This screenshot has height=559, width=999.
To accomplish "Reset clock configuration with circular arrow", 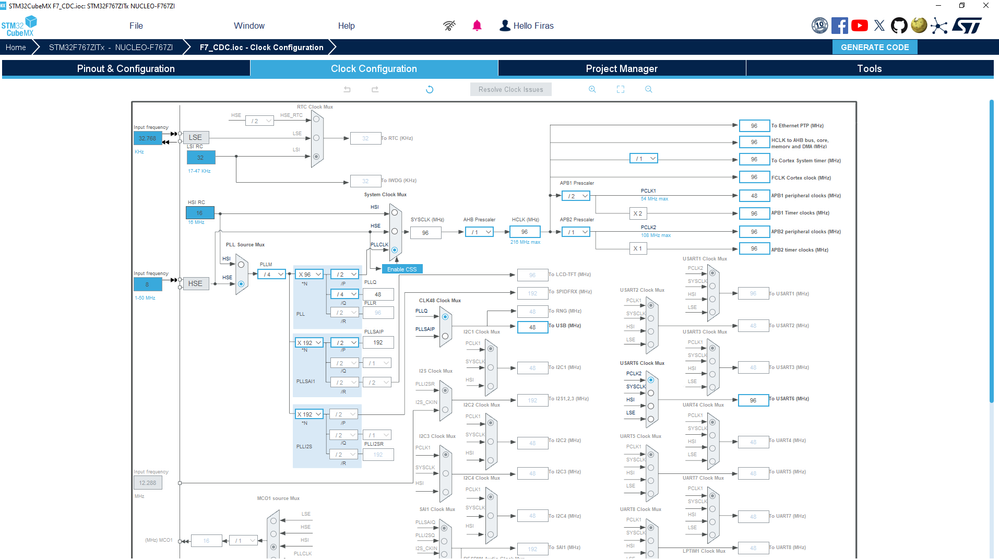I will coord(429,89).
